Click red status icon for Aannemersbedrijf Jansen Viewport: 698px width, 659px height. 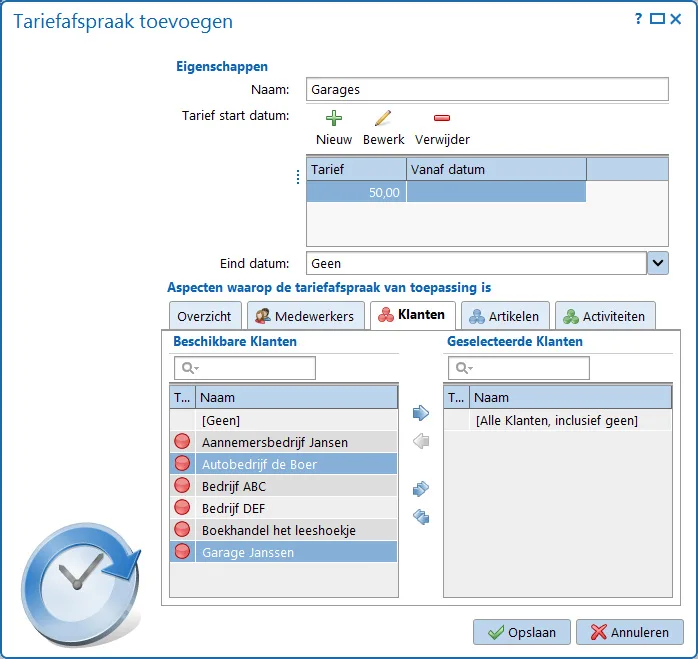tap(182, 442)
